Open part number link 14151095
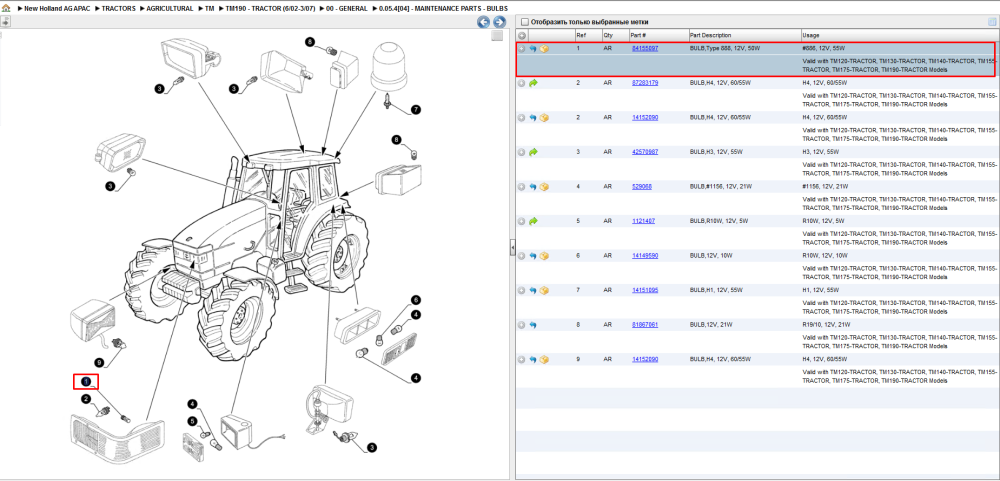 click(x=645, y=290)
